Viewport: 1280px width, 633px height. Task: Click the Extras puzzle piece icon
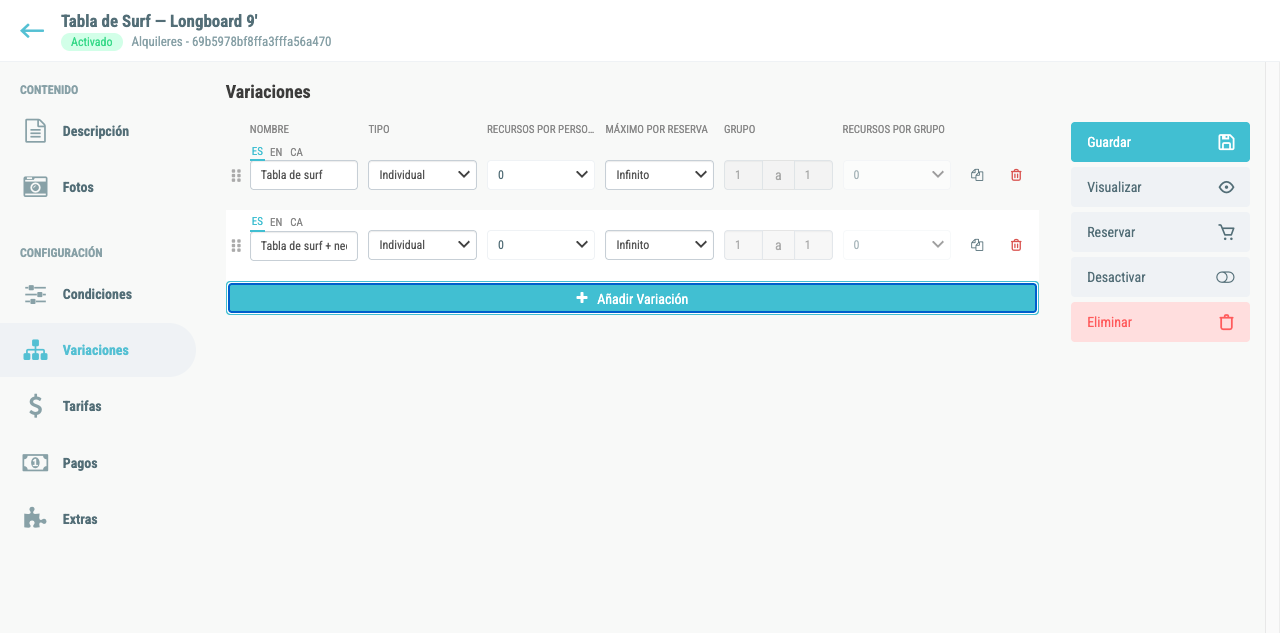[35, 519]
